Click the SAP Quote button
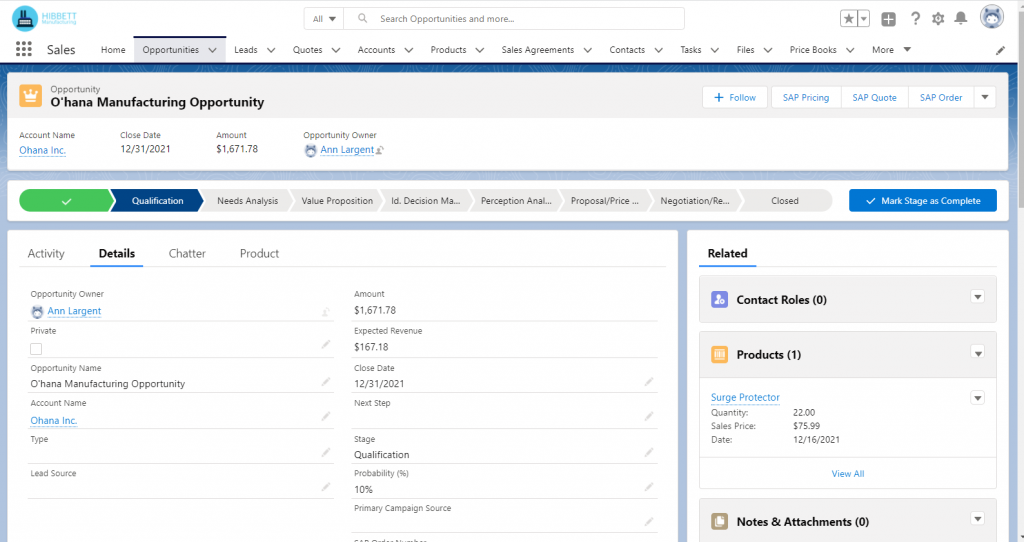The height and width of the screenshot is (542, 1024). [x=874, y=97]
